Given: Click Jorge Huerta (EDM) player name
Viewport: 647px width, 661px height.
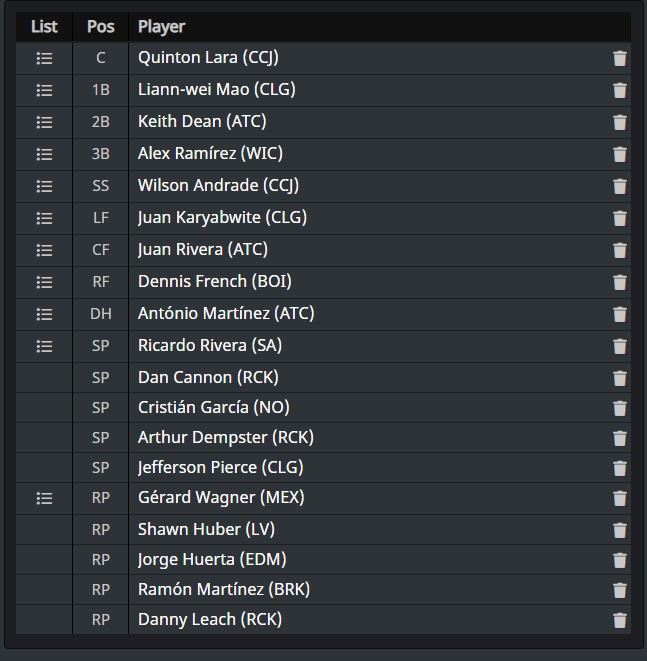Looking at the screenshot, I should point(212,559).
